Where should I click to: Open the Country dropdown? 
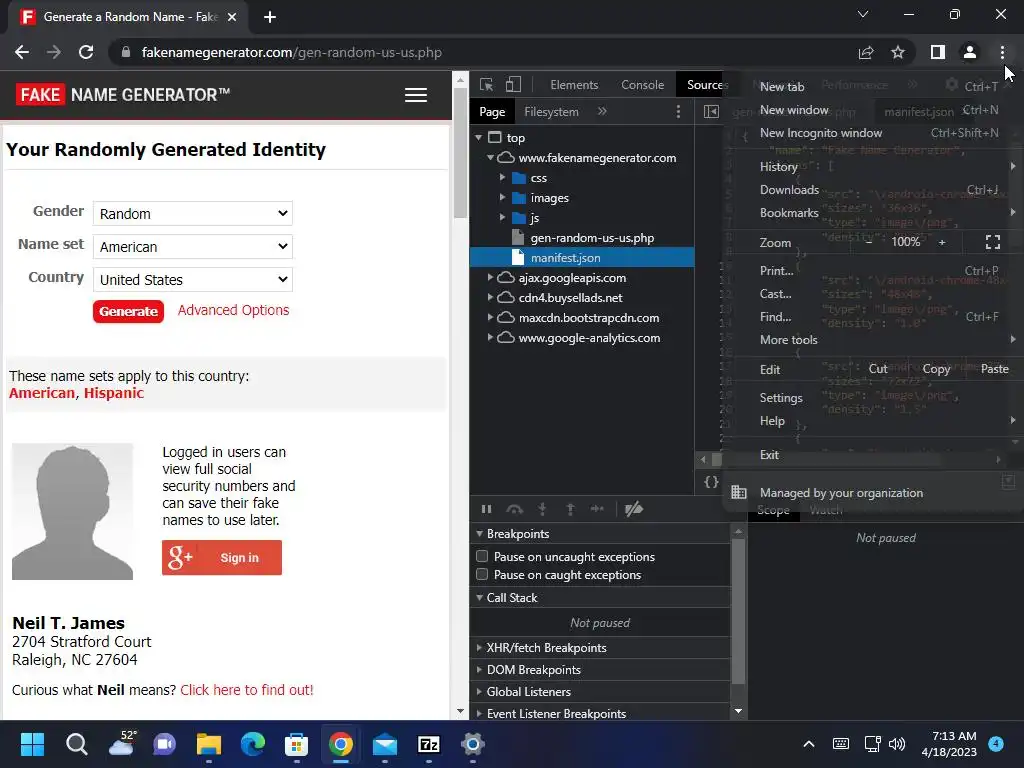pos(193,280)
